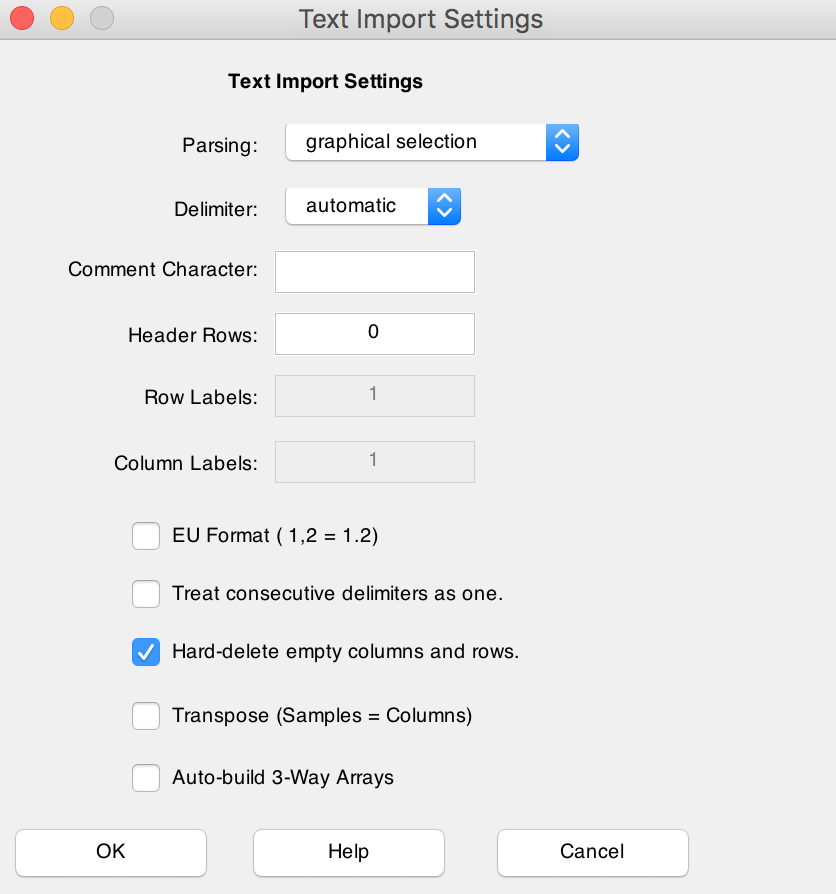Open the Help button for import settings
Image resolution: width=836 pixels, height=894 pixels.
(348, 852)
